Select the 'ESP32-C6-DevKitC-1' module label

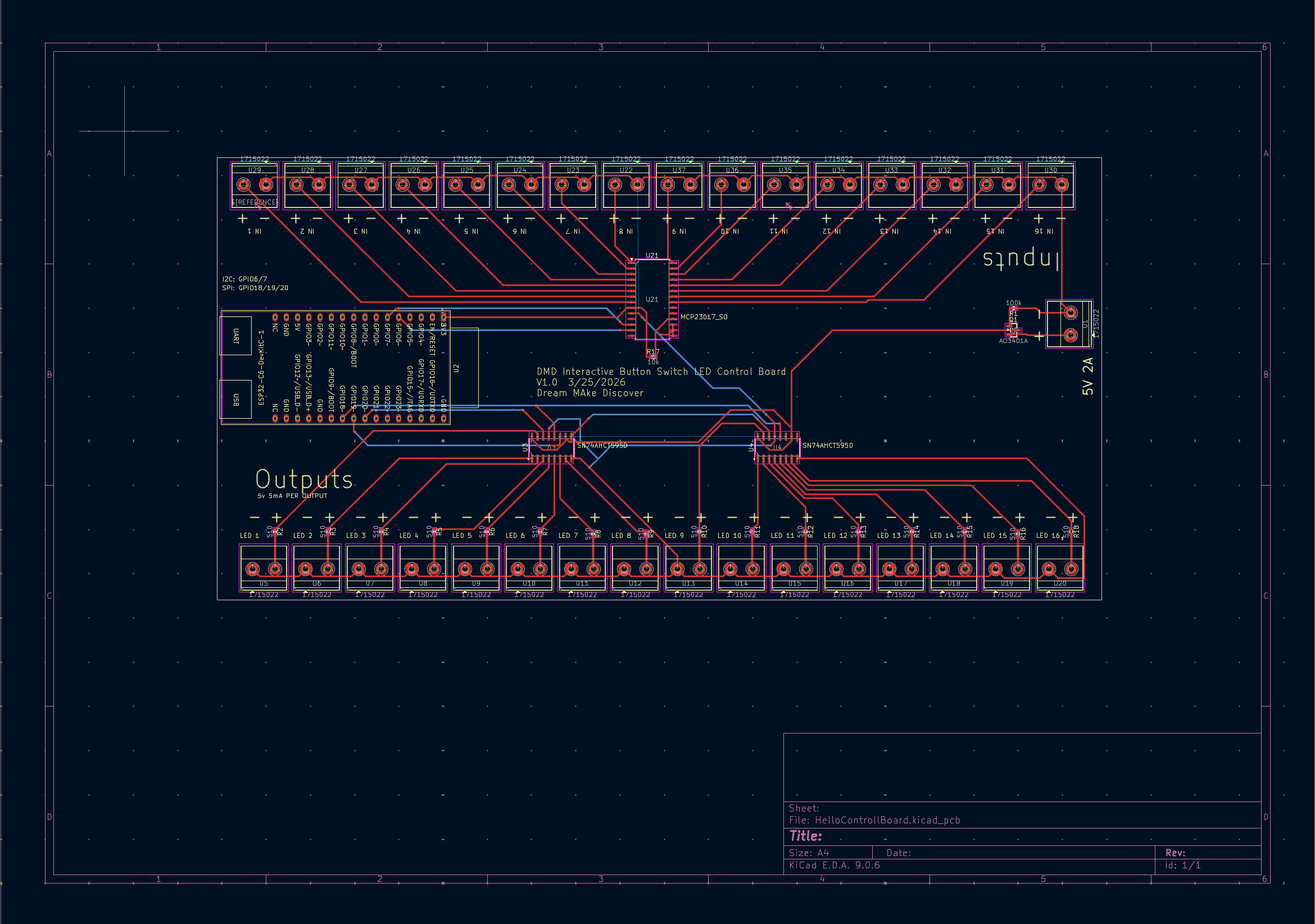pos(261,368)
